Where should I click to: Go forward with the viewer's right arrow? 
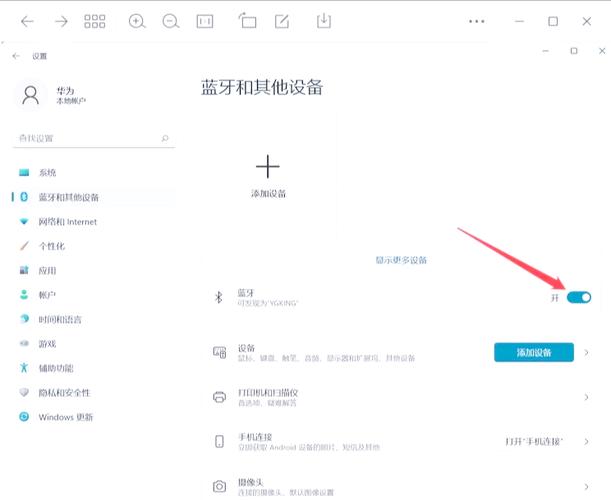click(61, 21)
